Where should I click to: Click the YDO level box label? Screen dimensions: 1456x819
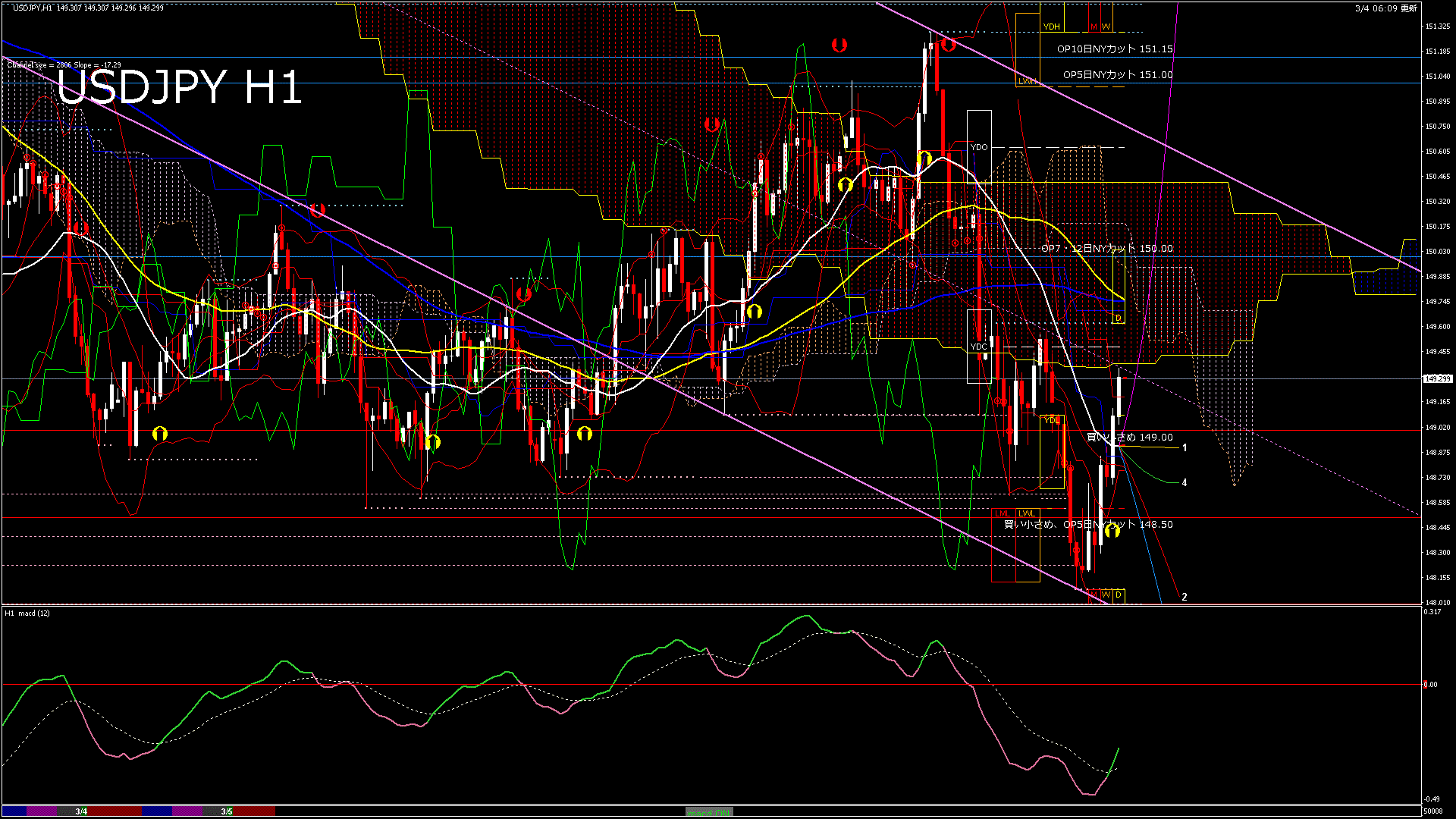[x=979, y=147]
